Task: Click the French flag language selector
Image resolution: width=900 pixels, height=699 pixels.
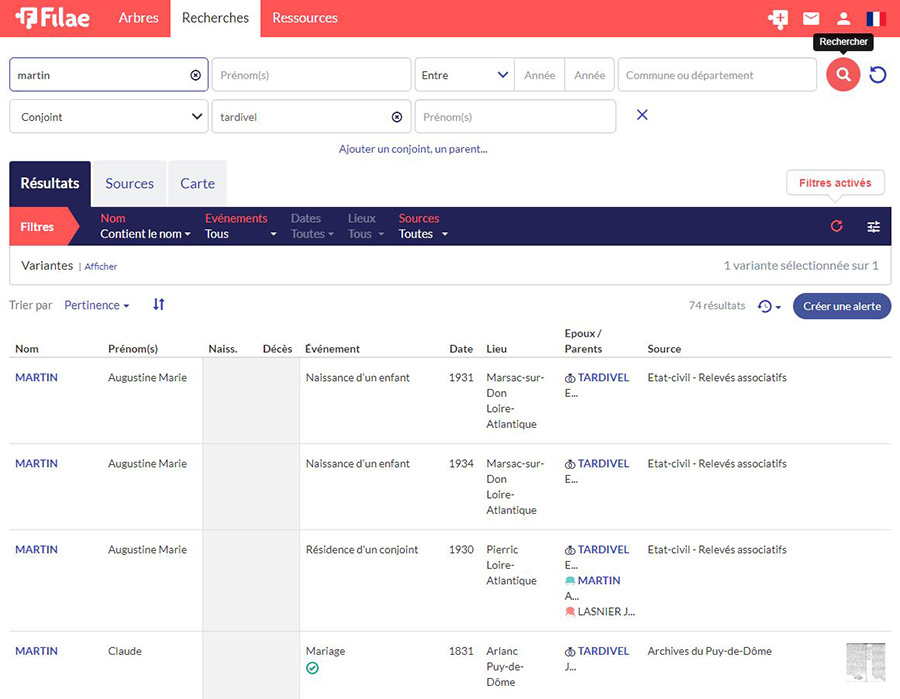Action: coord(876,18)
